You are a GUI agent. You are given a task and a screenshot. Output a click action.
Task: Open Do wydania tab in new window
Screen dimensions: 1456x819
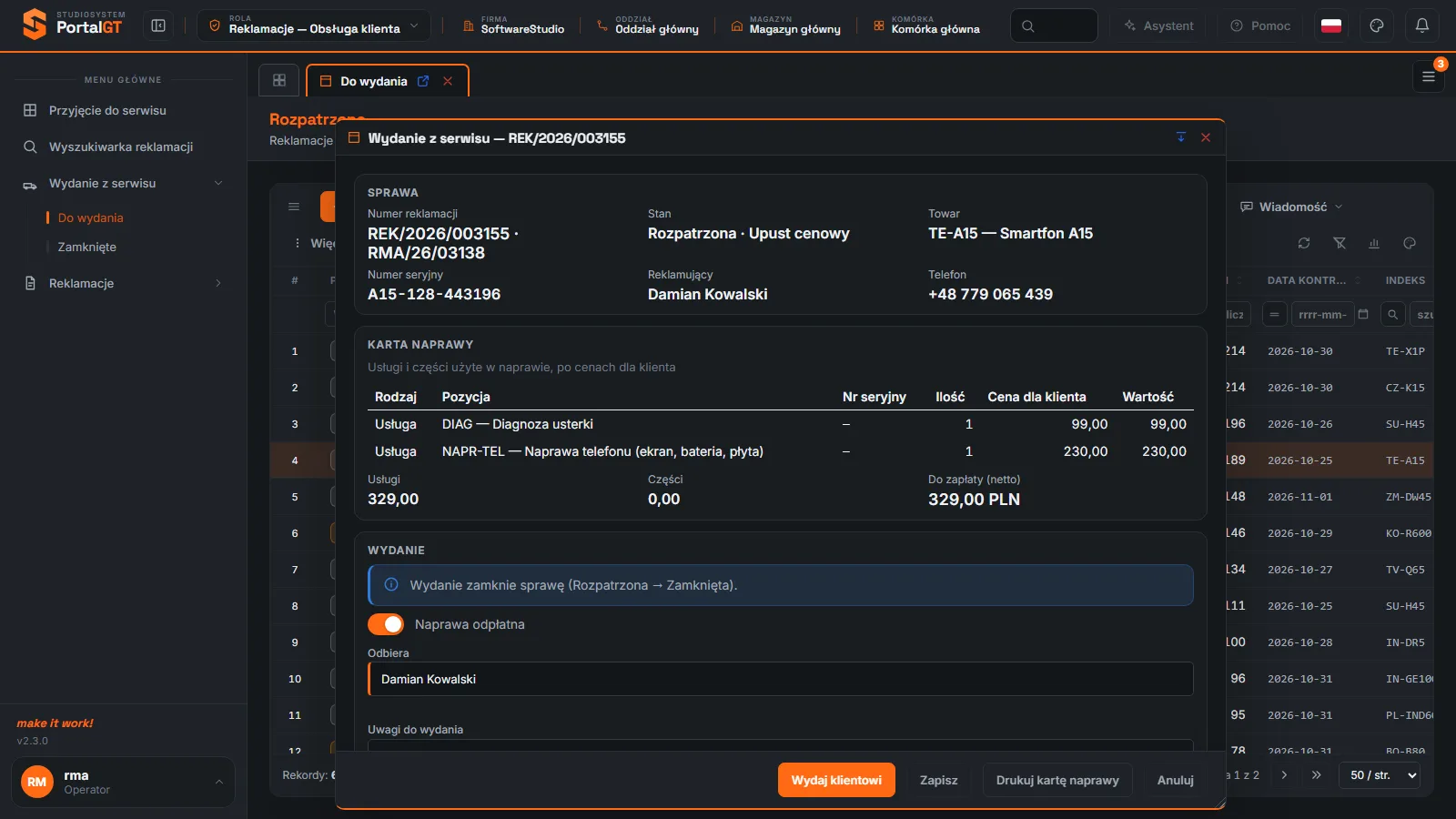coord(423,81)
